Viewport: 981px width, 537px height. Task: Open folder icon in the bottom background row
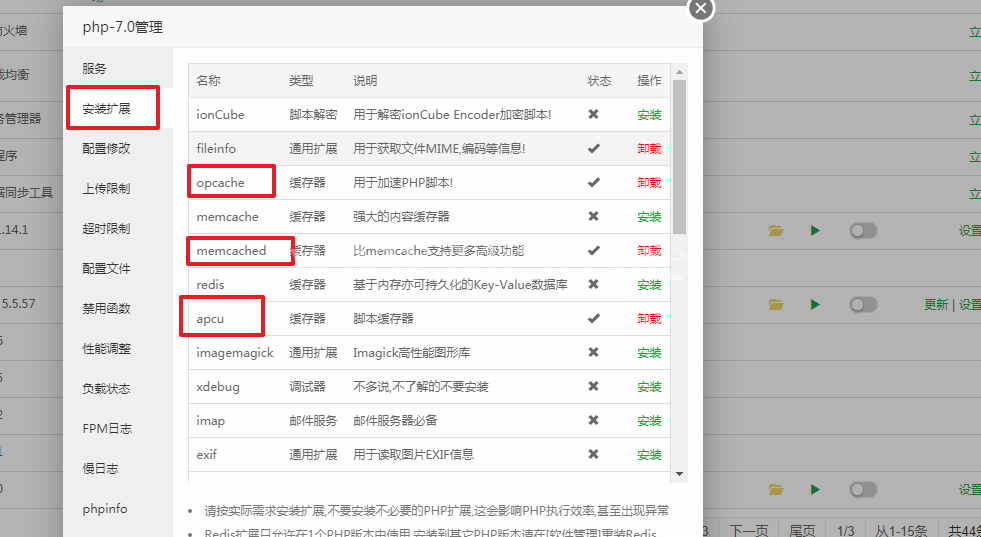(x=776, y=489)
